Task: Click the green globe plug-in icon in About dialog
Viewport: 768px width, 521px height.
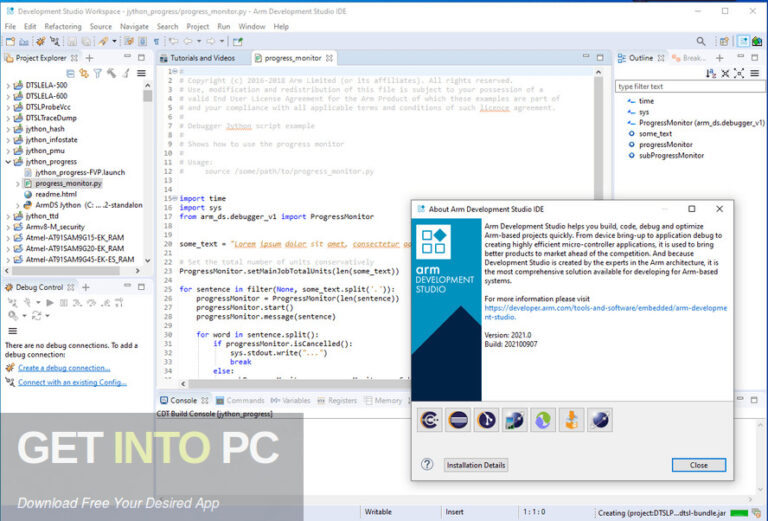Action: pyautogui.click(x=543, y=420)
